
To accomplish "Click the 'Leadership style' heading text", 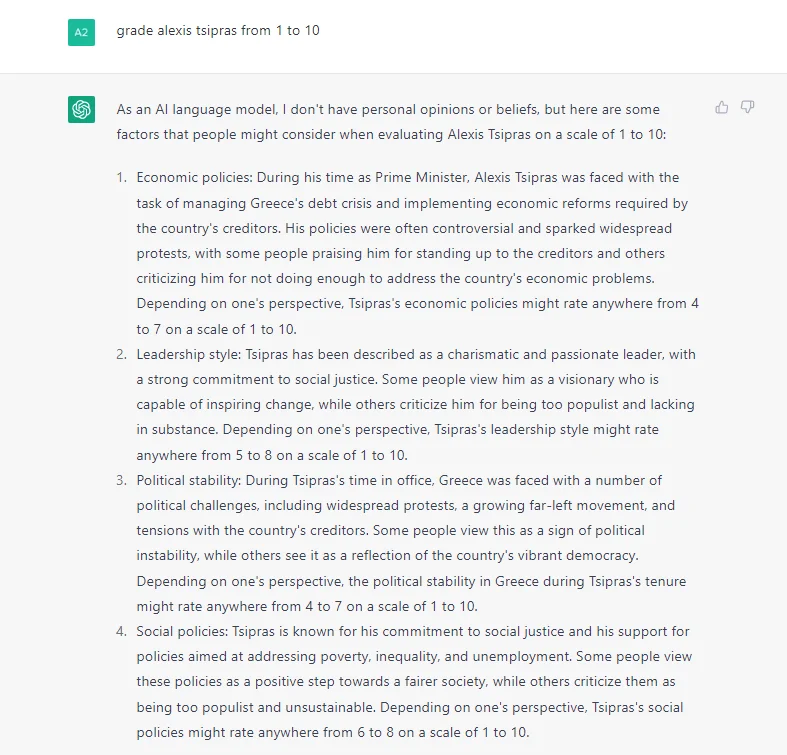I will pos(188,354).
